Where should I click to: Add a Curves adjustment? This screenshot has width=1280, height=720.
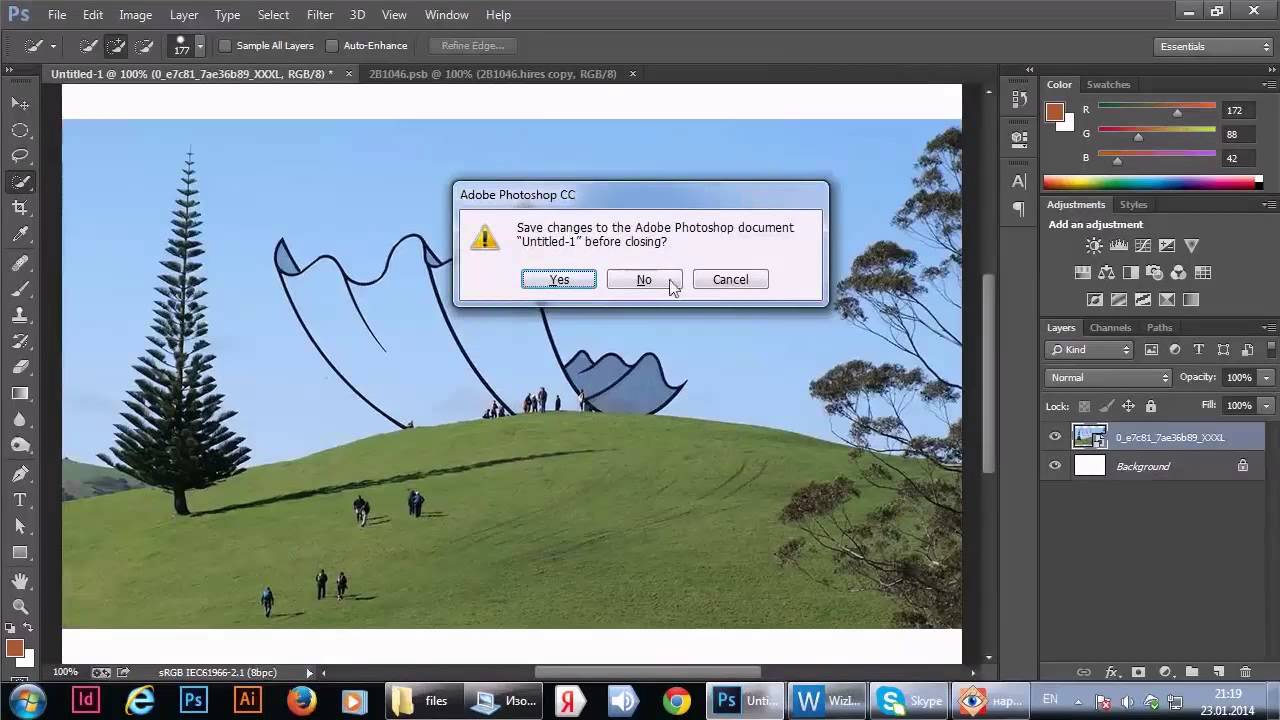coord(1142,246)
